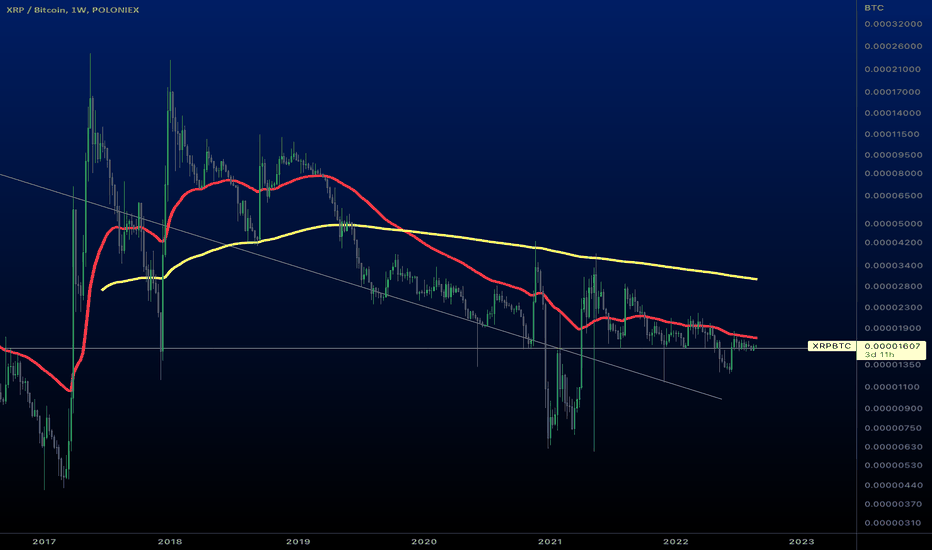Image resolution: width=932 pixels, height=550 pixels.
Task: Click the 0.00004200 price axis label
Action: 893,243
